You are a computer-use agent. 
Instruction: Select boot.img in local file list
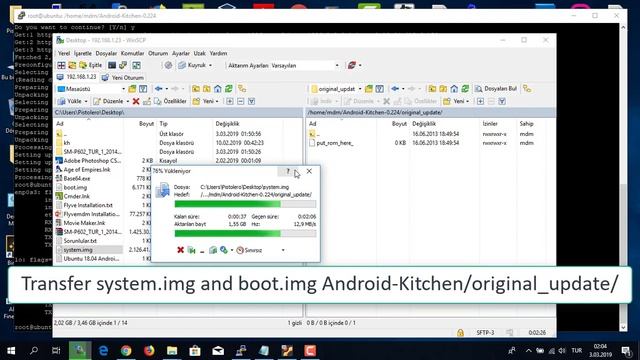(76, 187)
